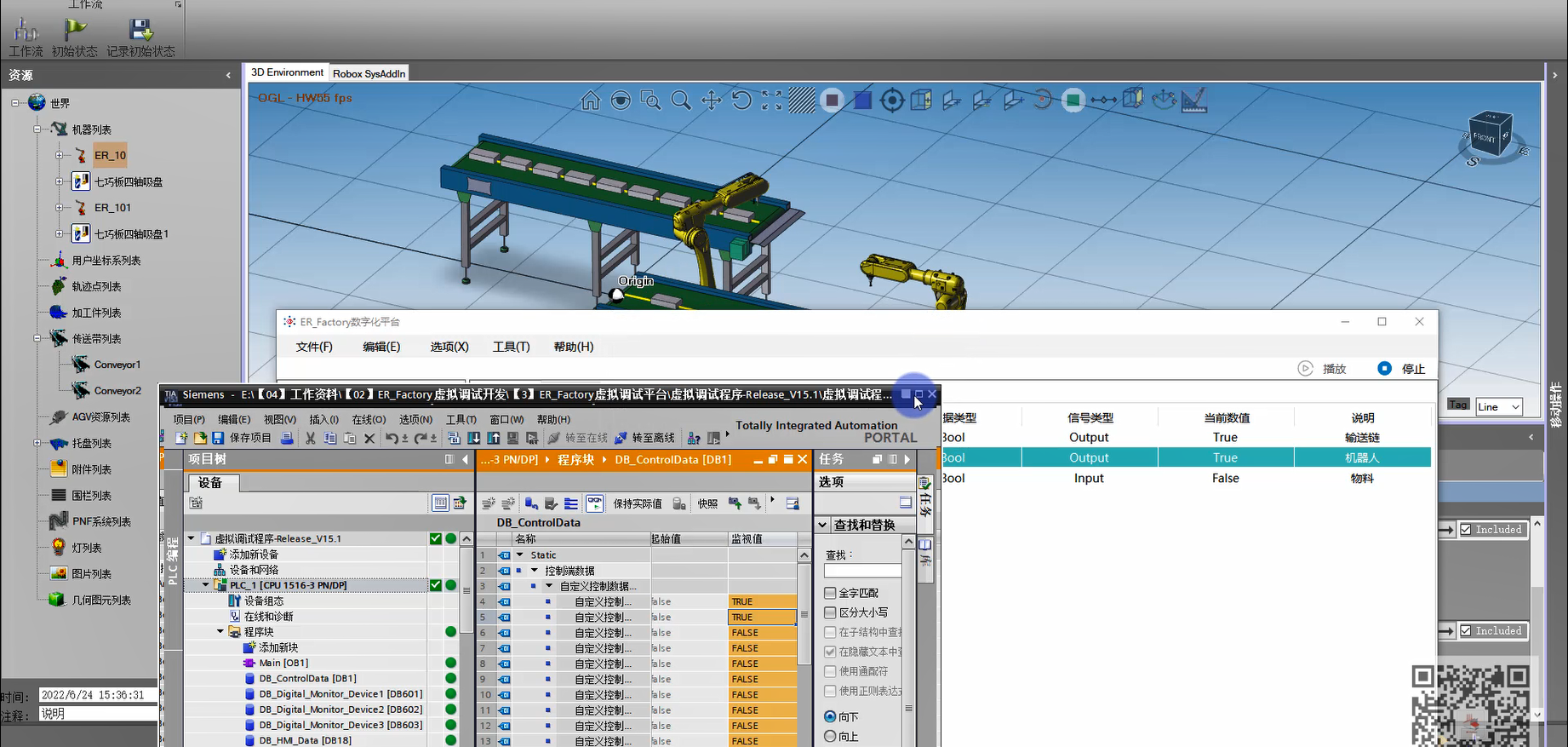Enable the 全字匹配 whole word checkbox
This screenshot has width=1568, height=747.
830,593
